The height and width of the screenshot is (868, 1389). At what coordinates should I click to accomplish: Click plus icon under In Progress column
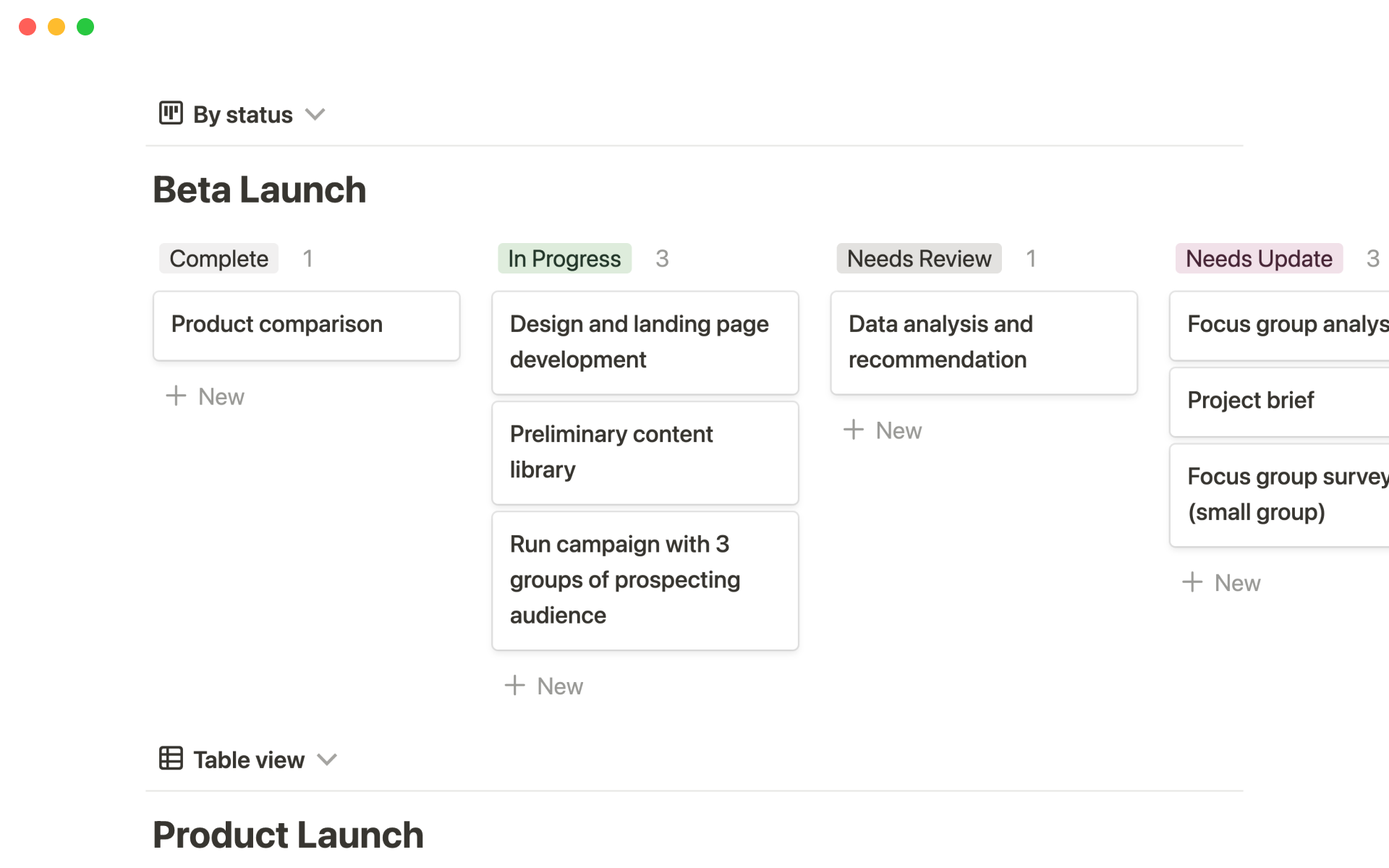pyautogui.click(x=514, y=685)
